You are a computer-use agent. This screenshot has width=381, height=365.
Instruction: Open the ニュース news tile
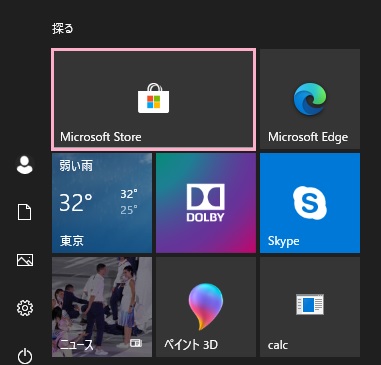coord(102,307)
